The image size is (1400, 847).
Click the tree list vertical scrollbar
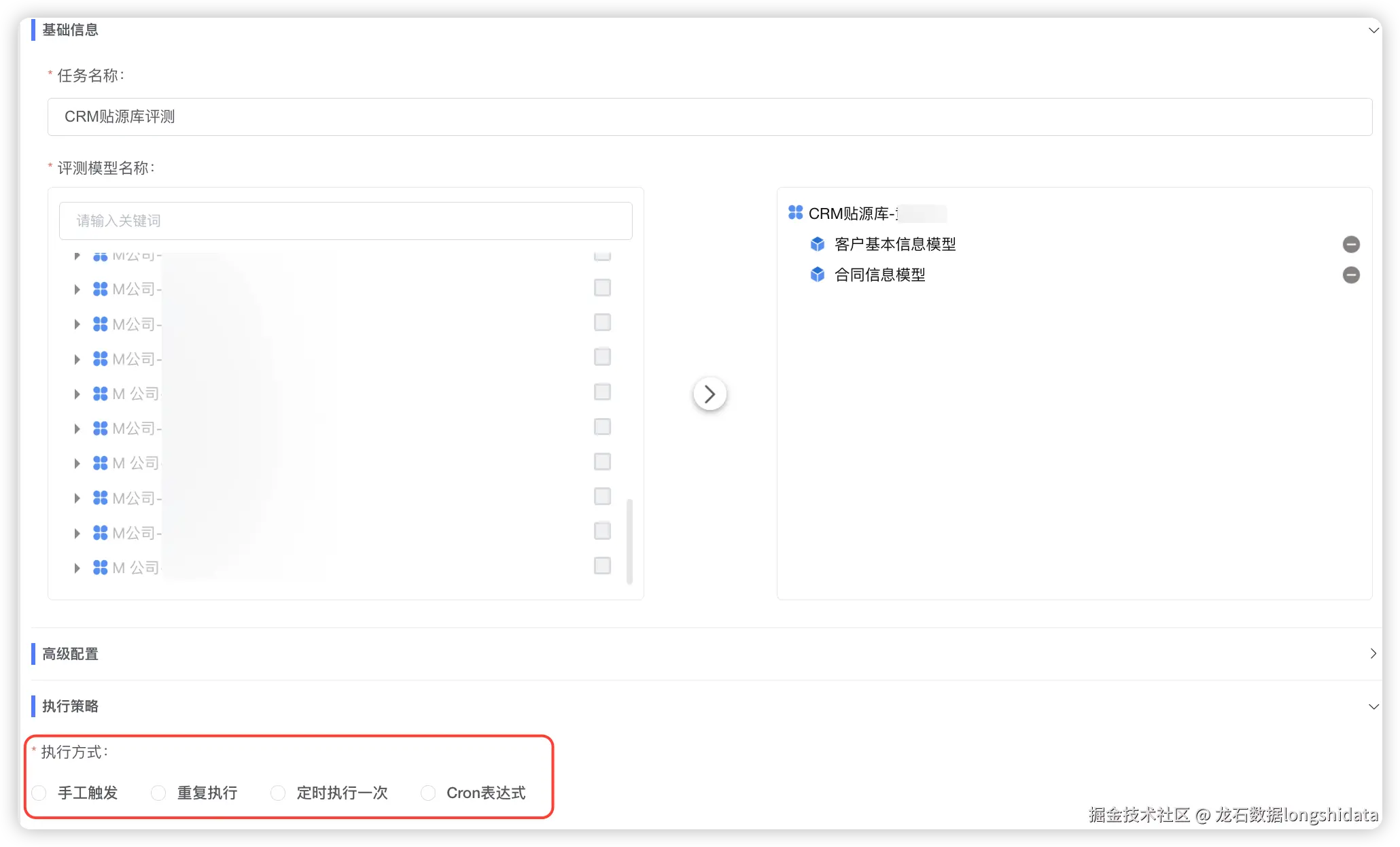tap(629, 540)
